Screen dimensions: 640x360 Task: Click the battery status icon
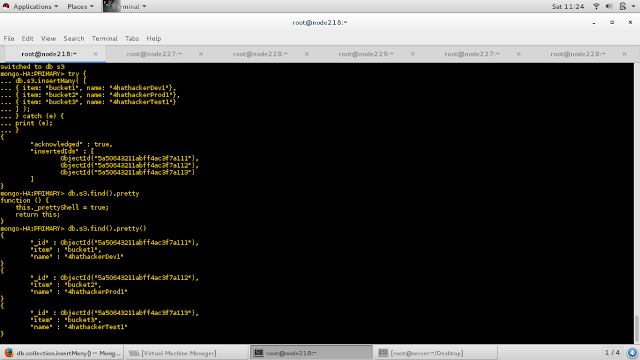click(622, 7)
